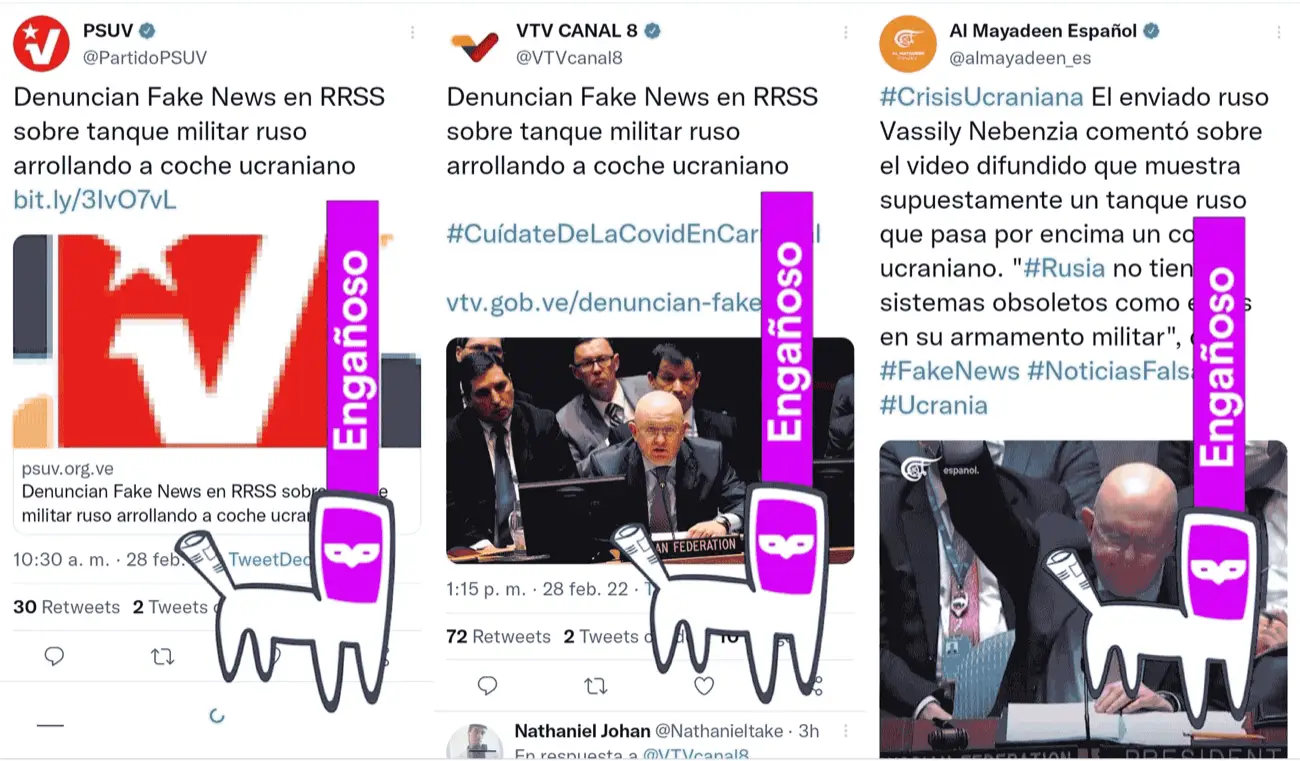This screenshot has height=761, width=1300.
Task: Open more options on the VTV CANAL 8 tweet
Action: point(846,32)
